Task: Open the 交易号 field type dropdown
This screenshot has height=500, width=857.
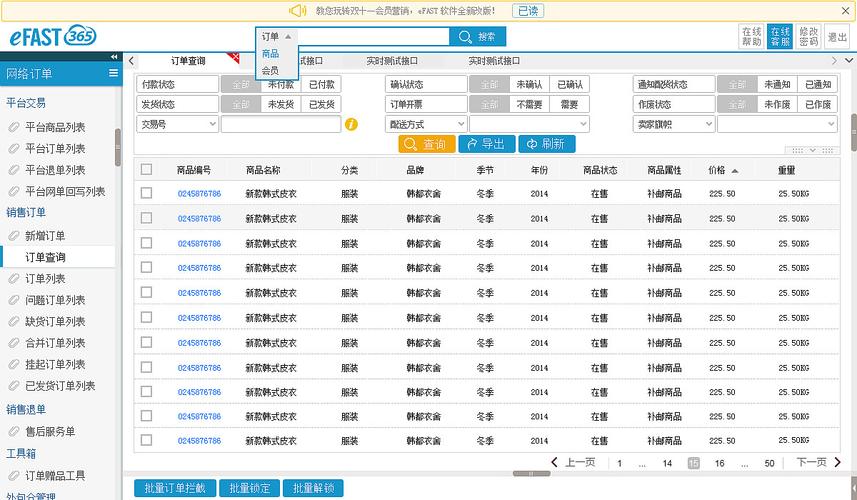Action: click(x=178, y=124)
